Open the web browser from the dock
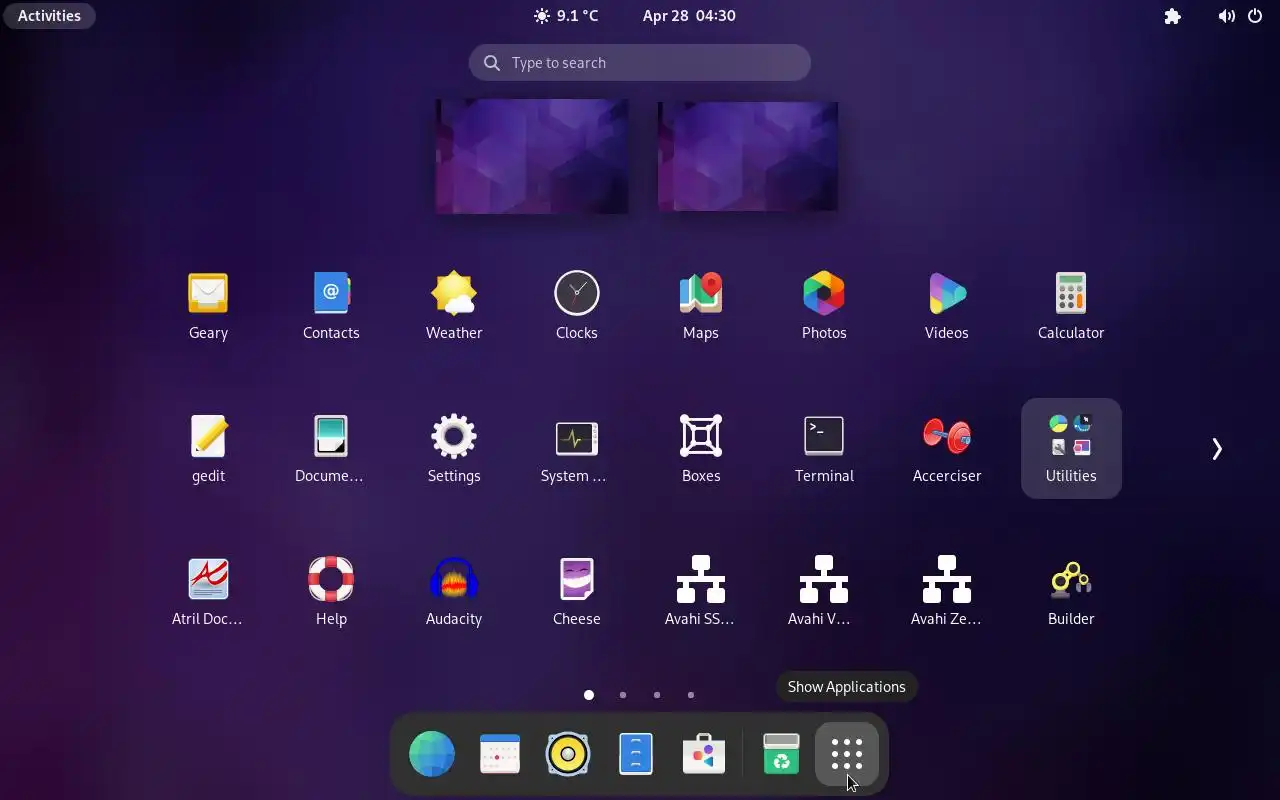 click(432, 754)
